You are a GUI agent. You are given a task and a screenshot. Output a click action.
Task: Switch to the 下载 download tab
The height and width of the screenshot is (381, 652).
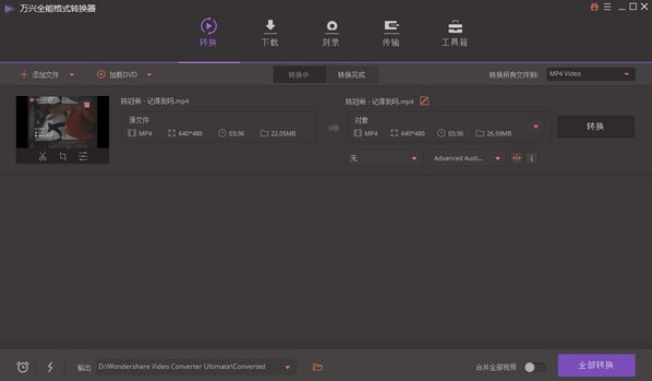(270, 33)
